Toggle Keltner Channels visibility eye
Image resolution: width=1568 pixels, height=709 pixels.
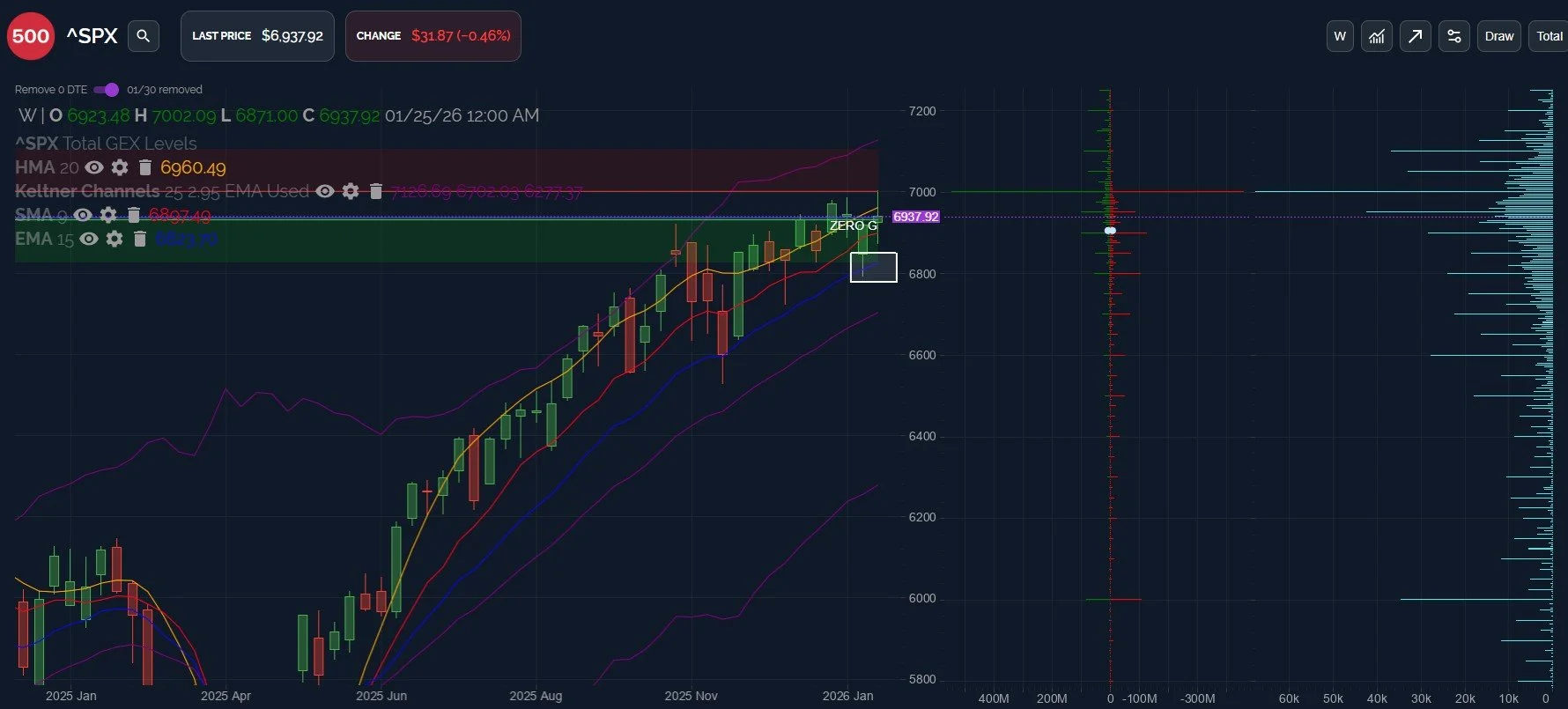(325, 191)
